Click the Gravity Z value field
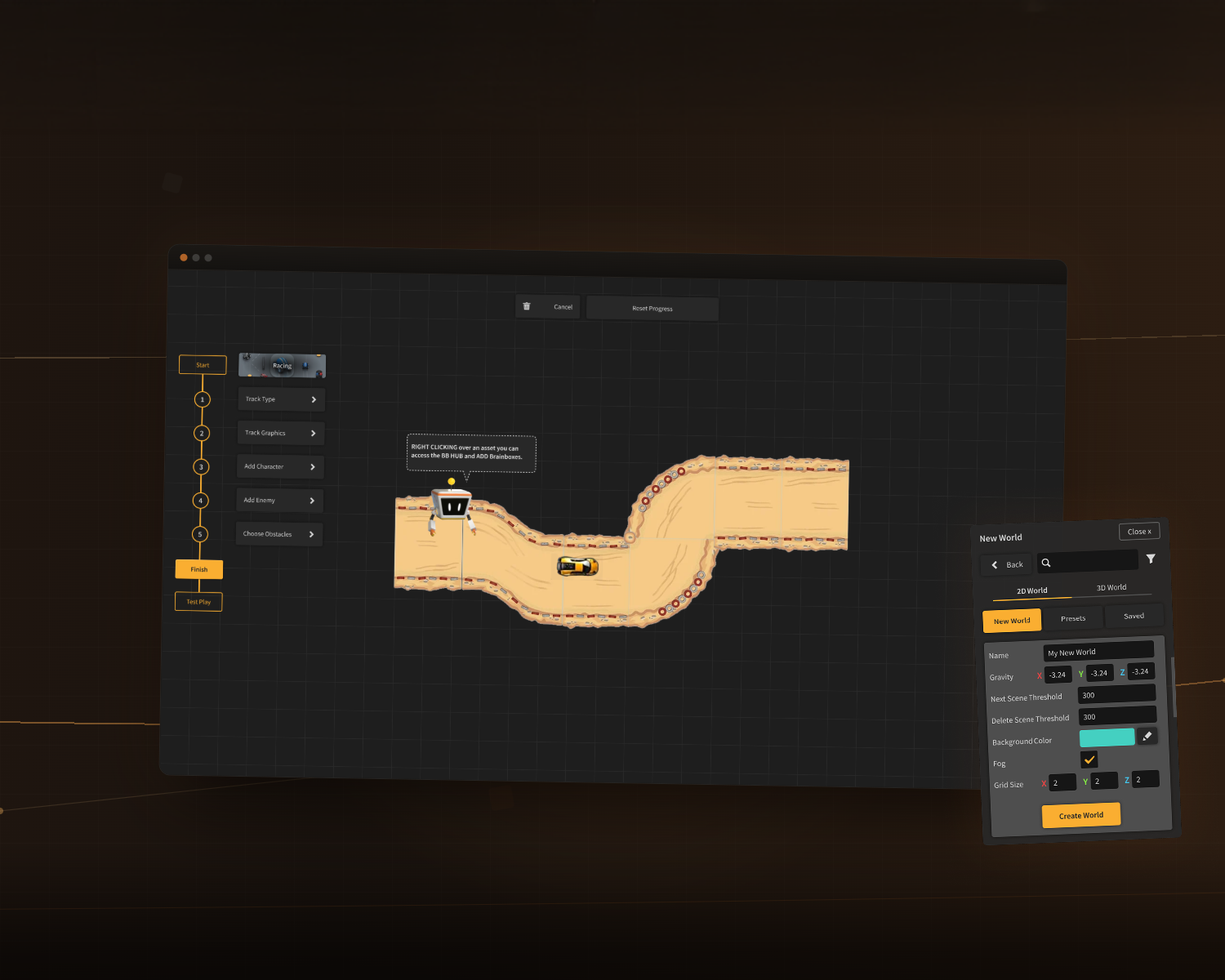1225x980 pixels. click(1141, 672)
